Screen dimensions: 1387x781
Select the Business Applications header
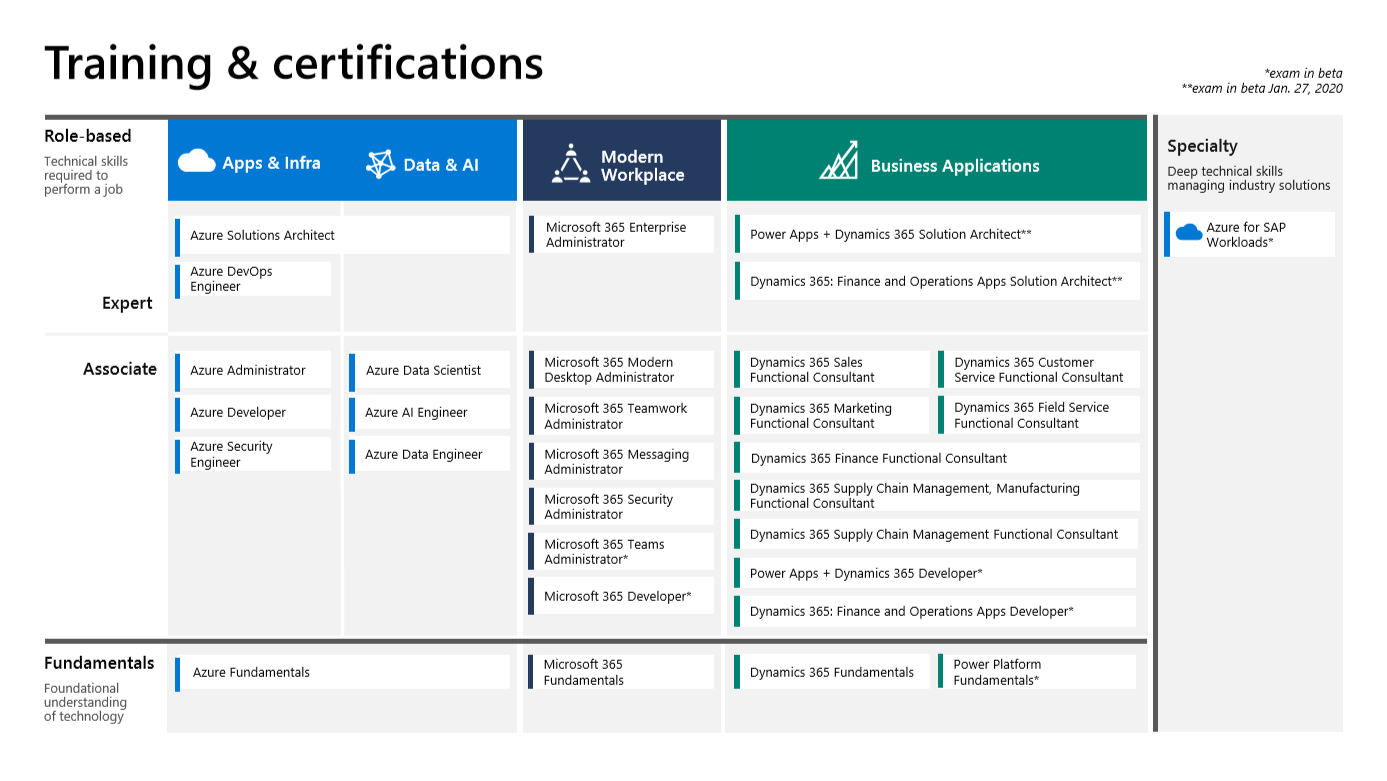[x=936, y=160]
